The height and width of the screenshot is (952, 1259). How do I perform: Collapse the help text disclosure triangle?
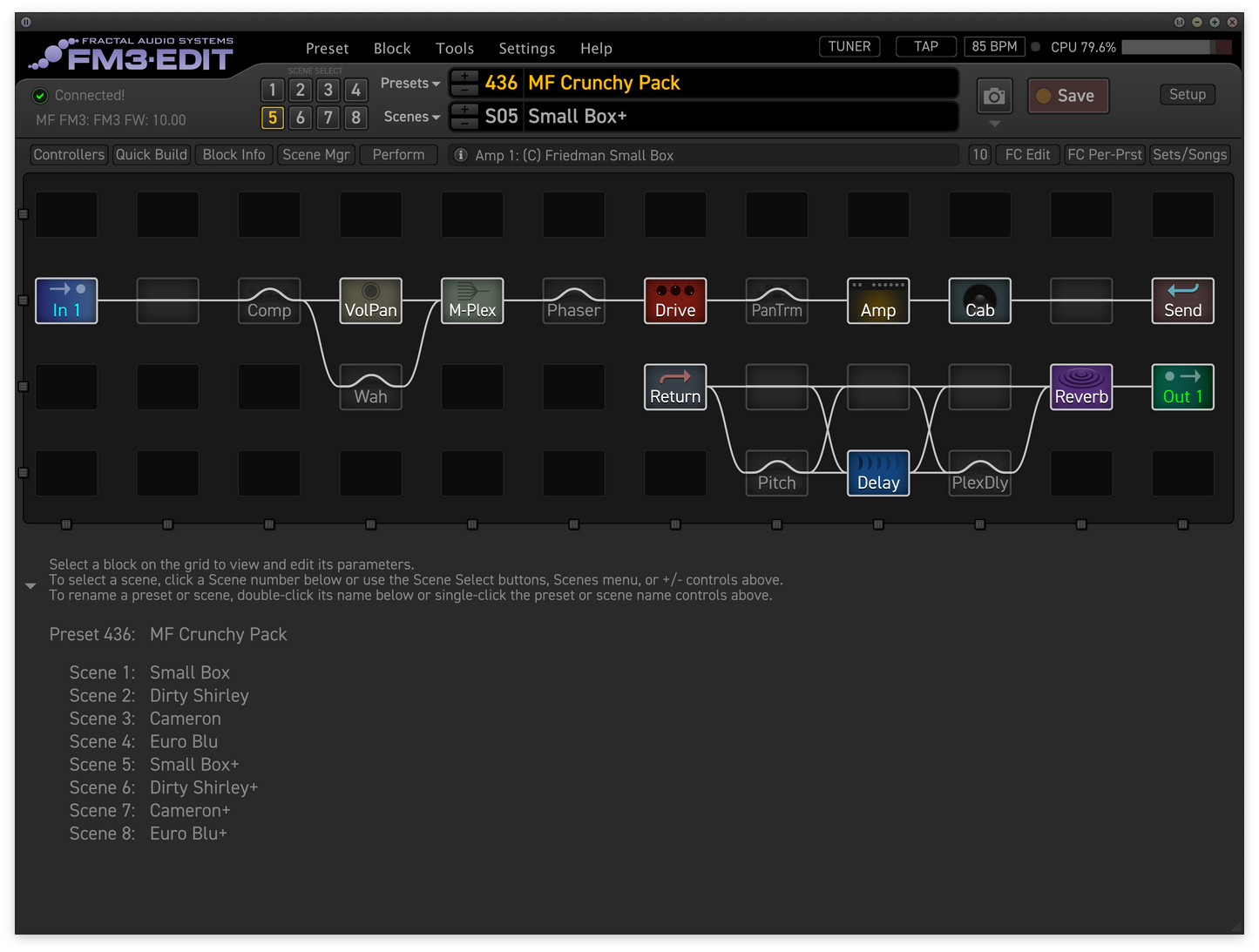point(30,586)
